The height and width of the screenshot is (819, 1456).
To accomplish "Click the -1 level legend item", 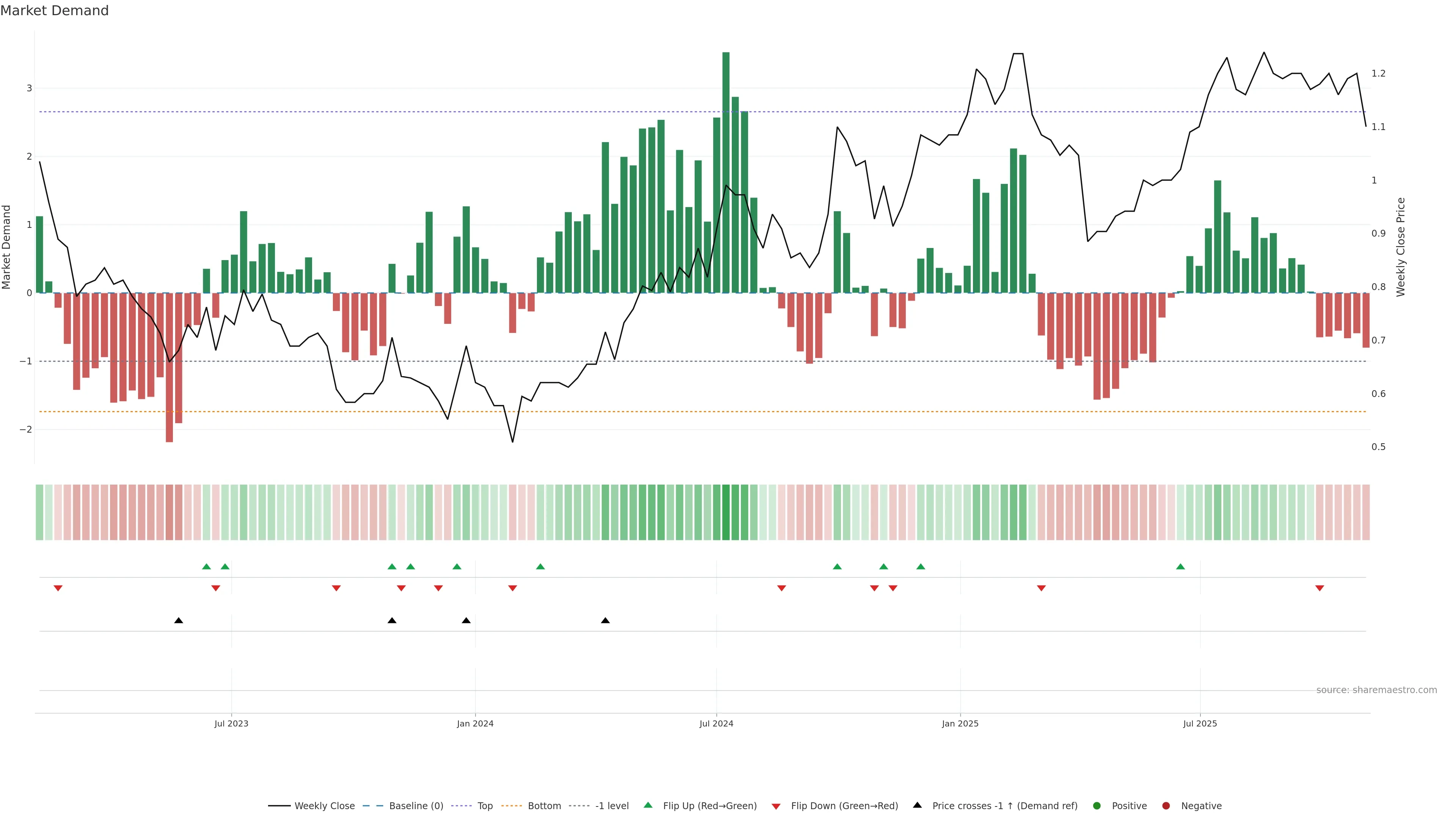I will [x=612, y=806].
